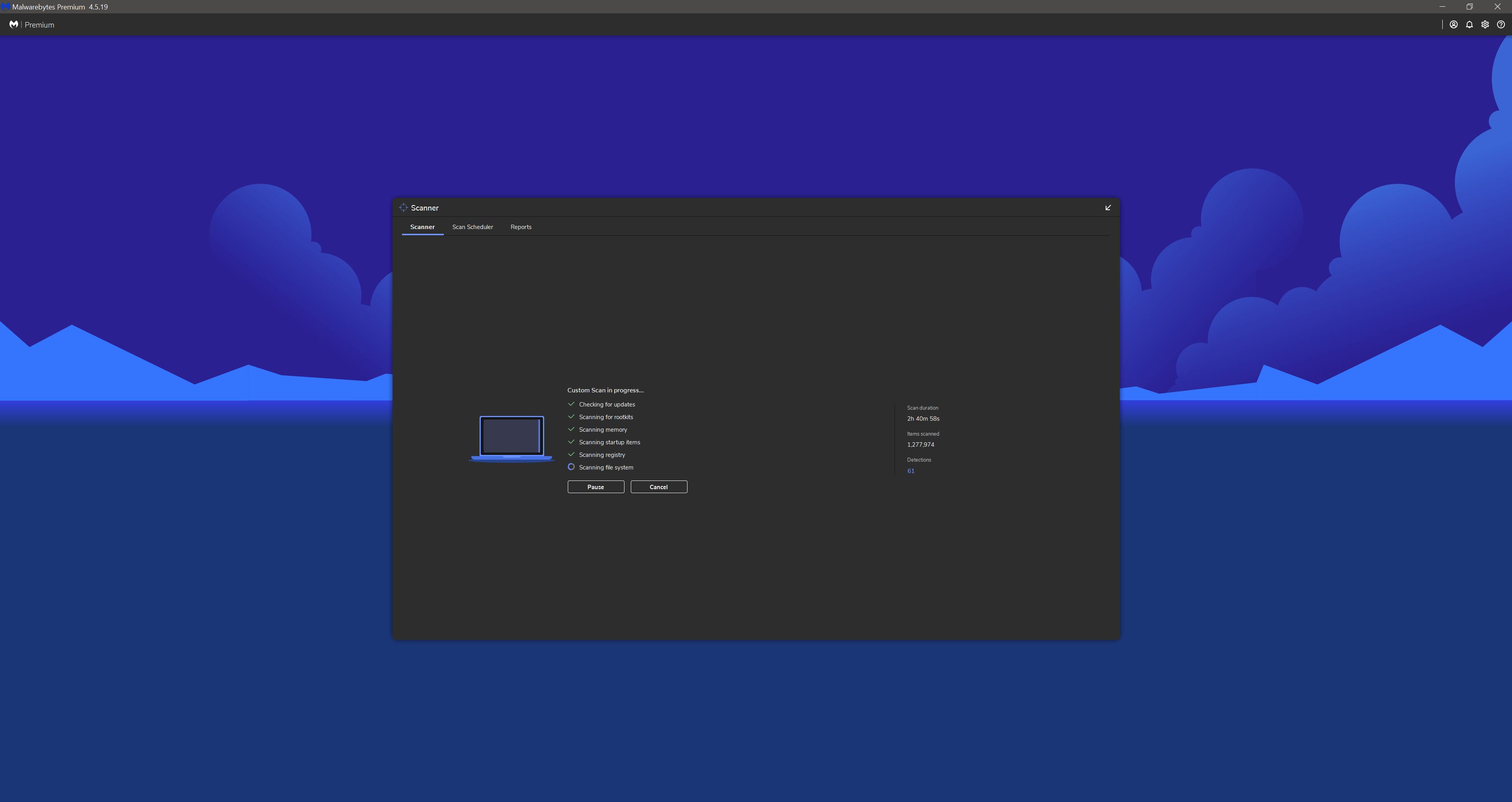Switch to the Scan Scheduler tab

(472, 227)
